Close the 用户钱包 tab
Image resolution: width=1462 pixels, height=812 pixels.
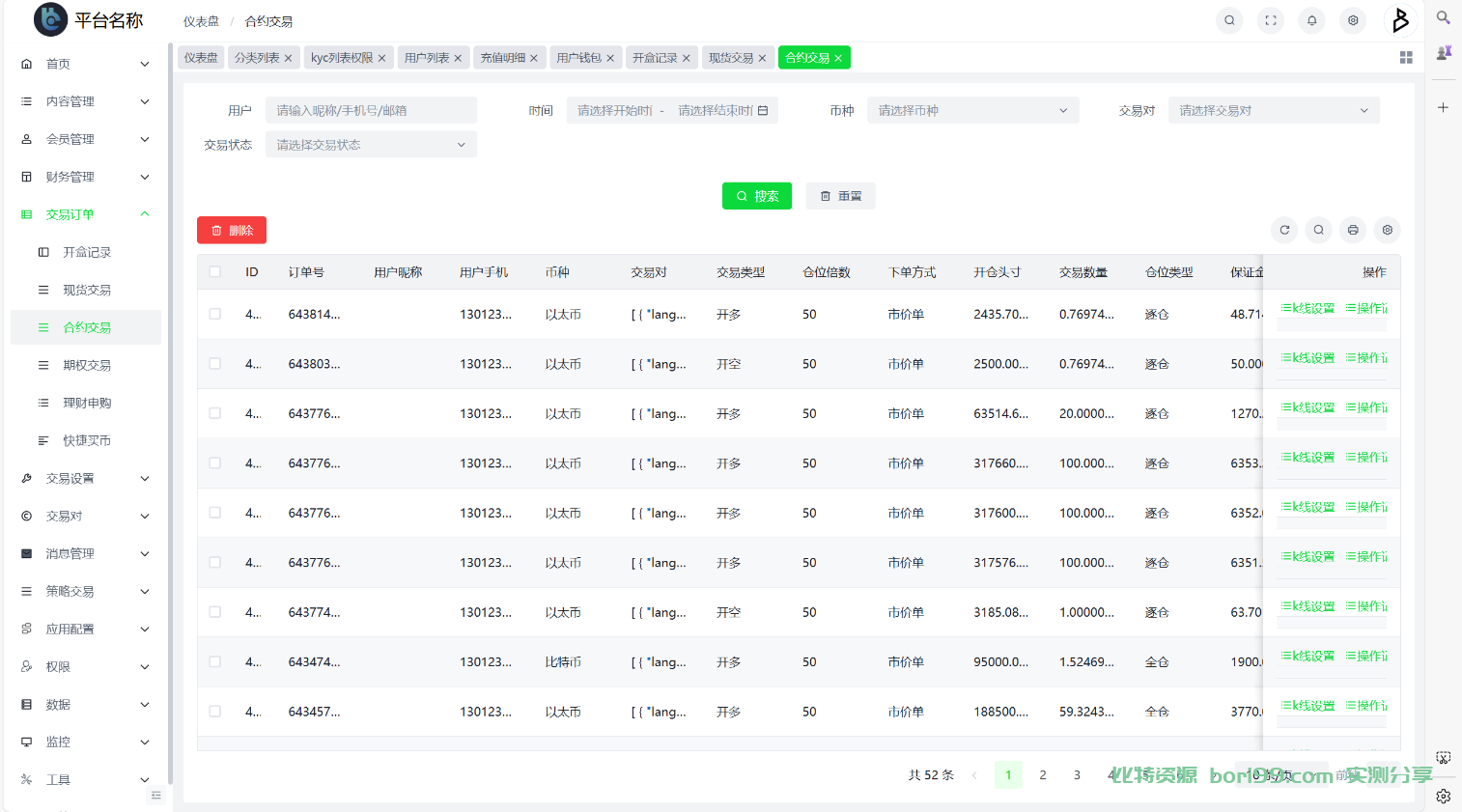tap(610, 58)
